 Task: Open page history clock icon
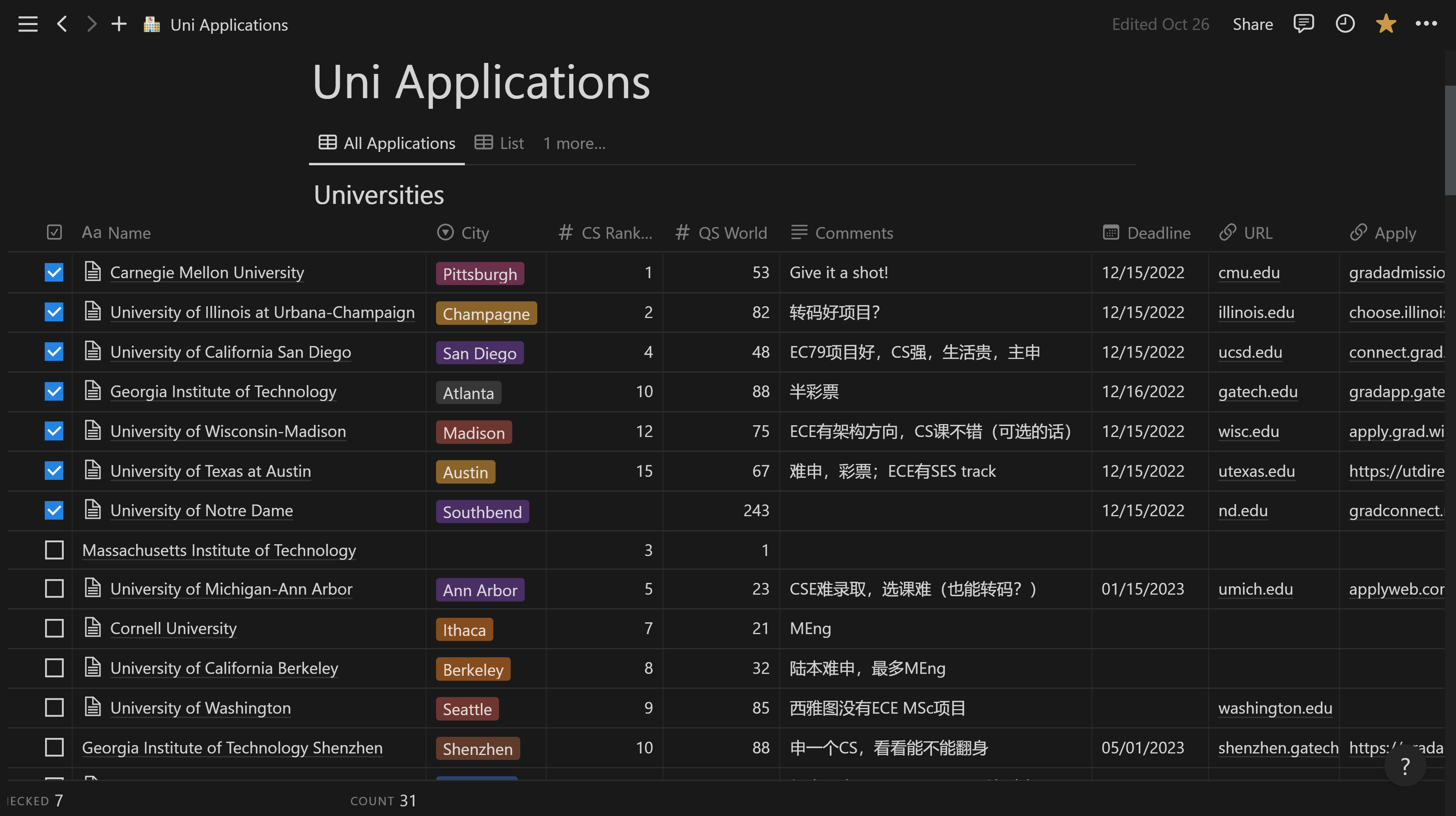(x=1345, y=24)
